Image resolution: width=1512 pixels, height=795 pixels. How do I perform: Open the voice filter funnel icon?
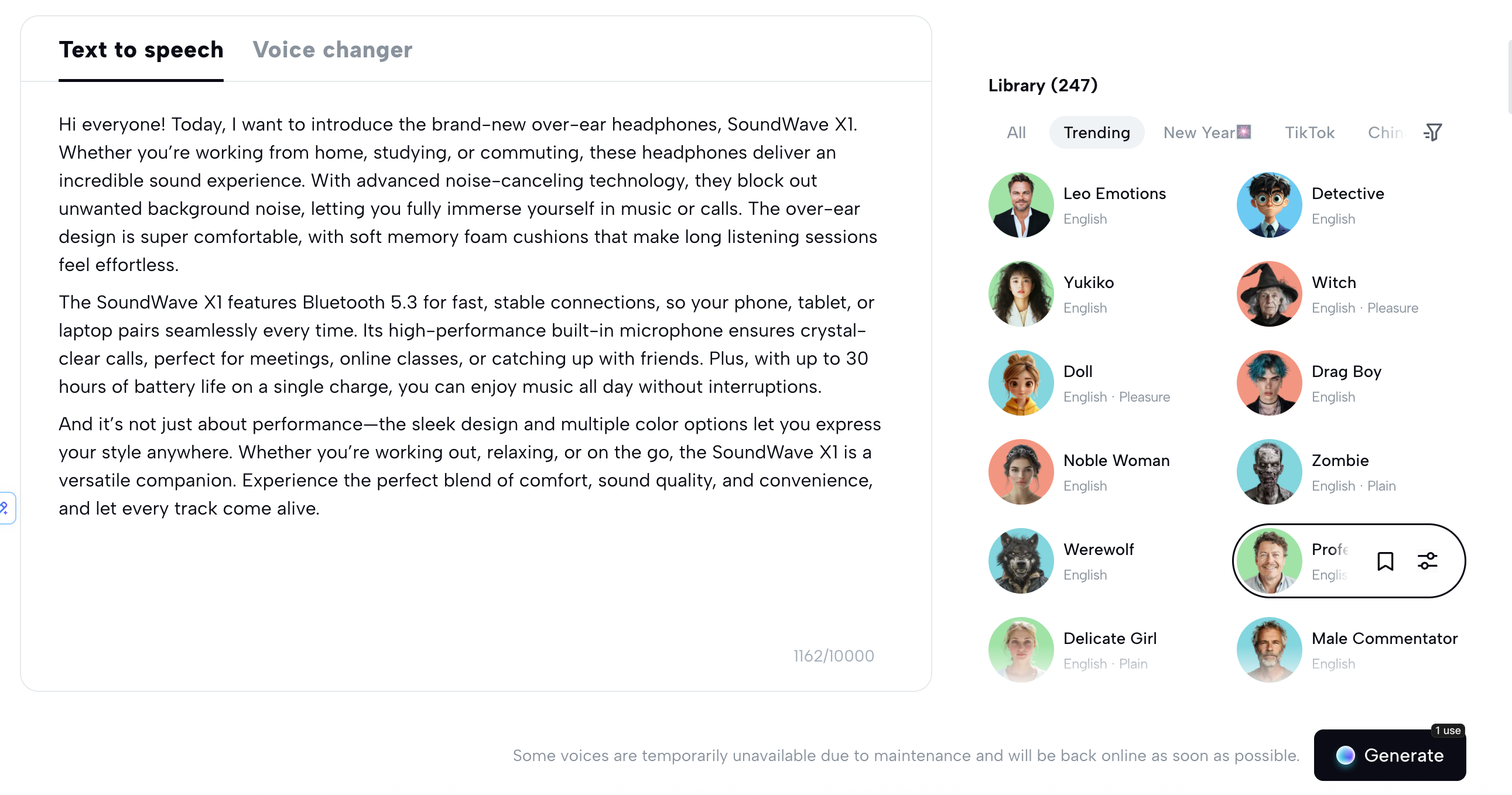(x=1432, y=132)
